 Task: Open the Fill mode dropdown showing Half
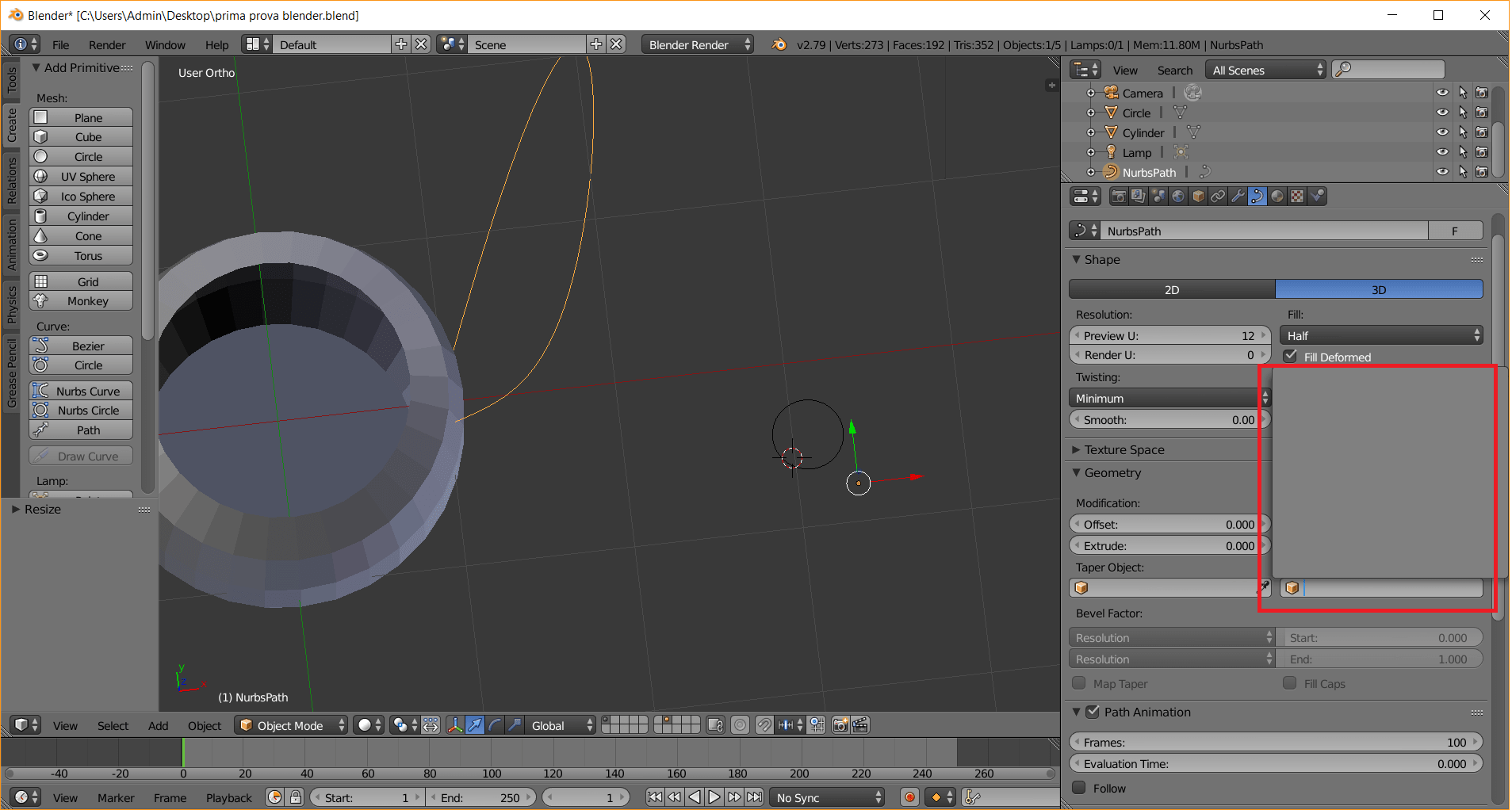click(x=1382, y=335)
